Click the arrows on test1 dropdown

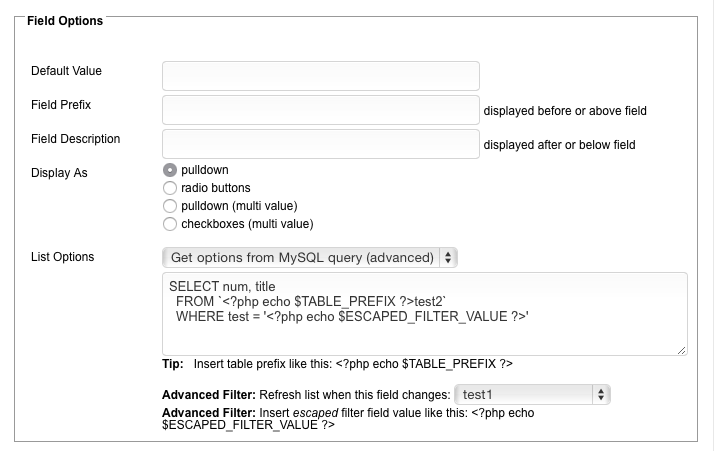pyautogui.click(x=601, y=395)
